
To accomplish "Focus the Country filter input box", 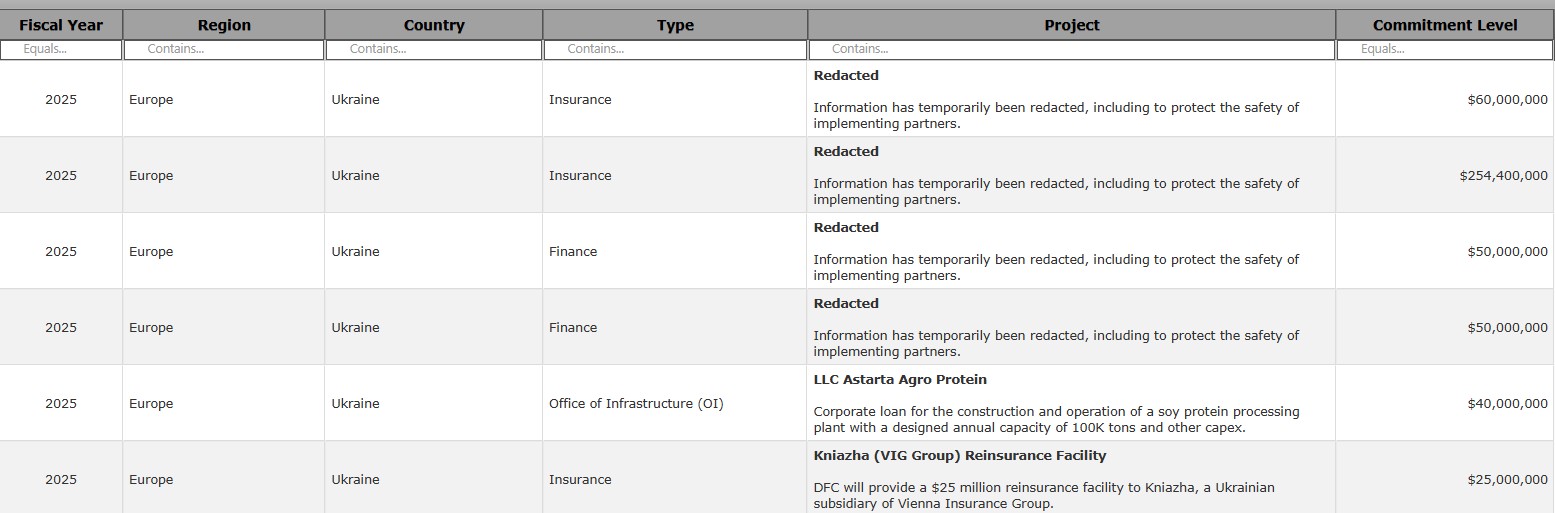I will [434, 49].
